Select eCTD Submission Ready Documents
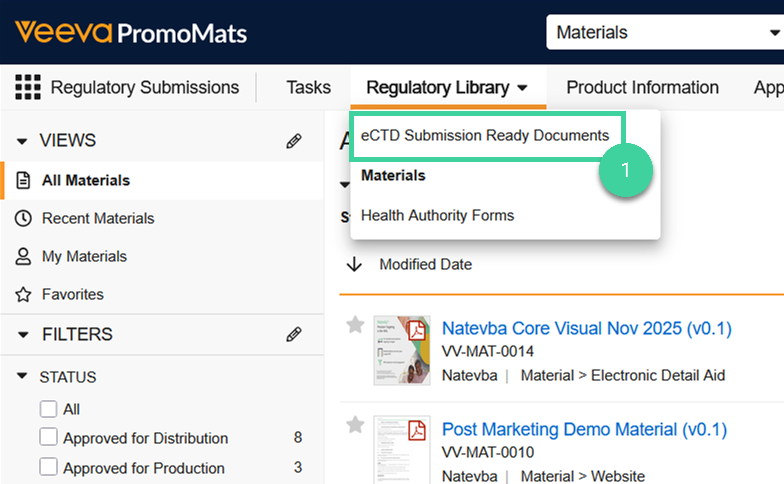784x484 pixels. [x=485, y=135]
